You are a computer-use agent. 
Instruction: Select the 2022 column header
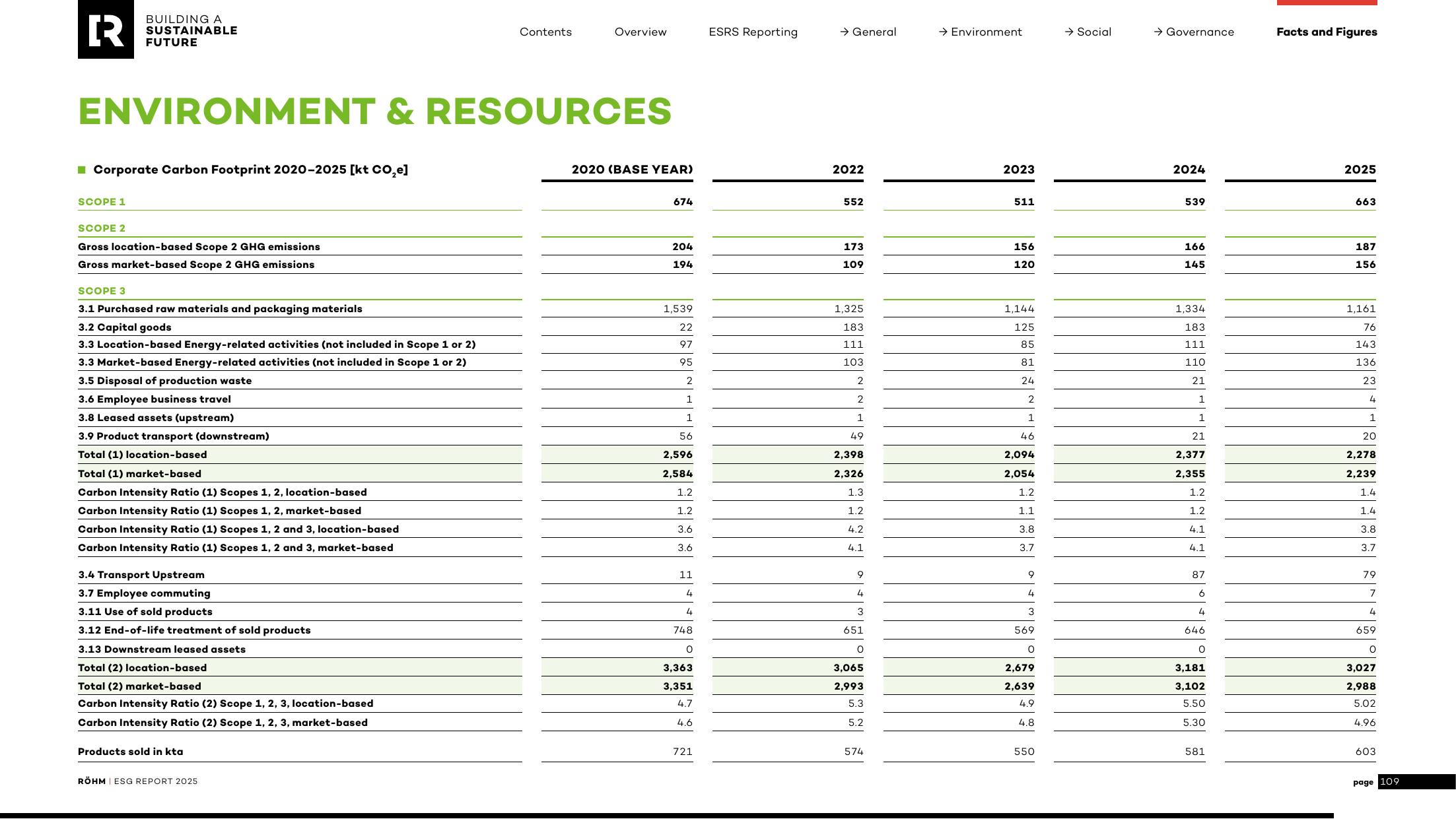(x=848, y=170)
